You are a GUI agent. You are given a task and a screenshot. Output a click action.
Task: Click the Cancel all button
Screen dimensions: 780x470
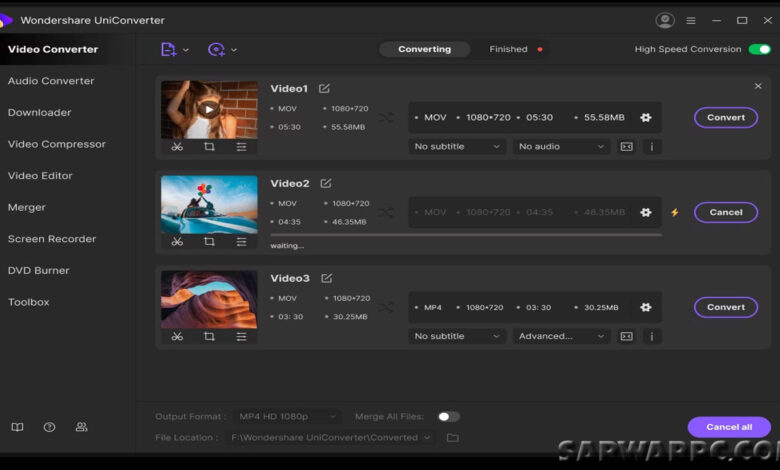(x=729, y=427)
